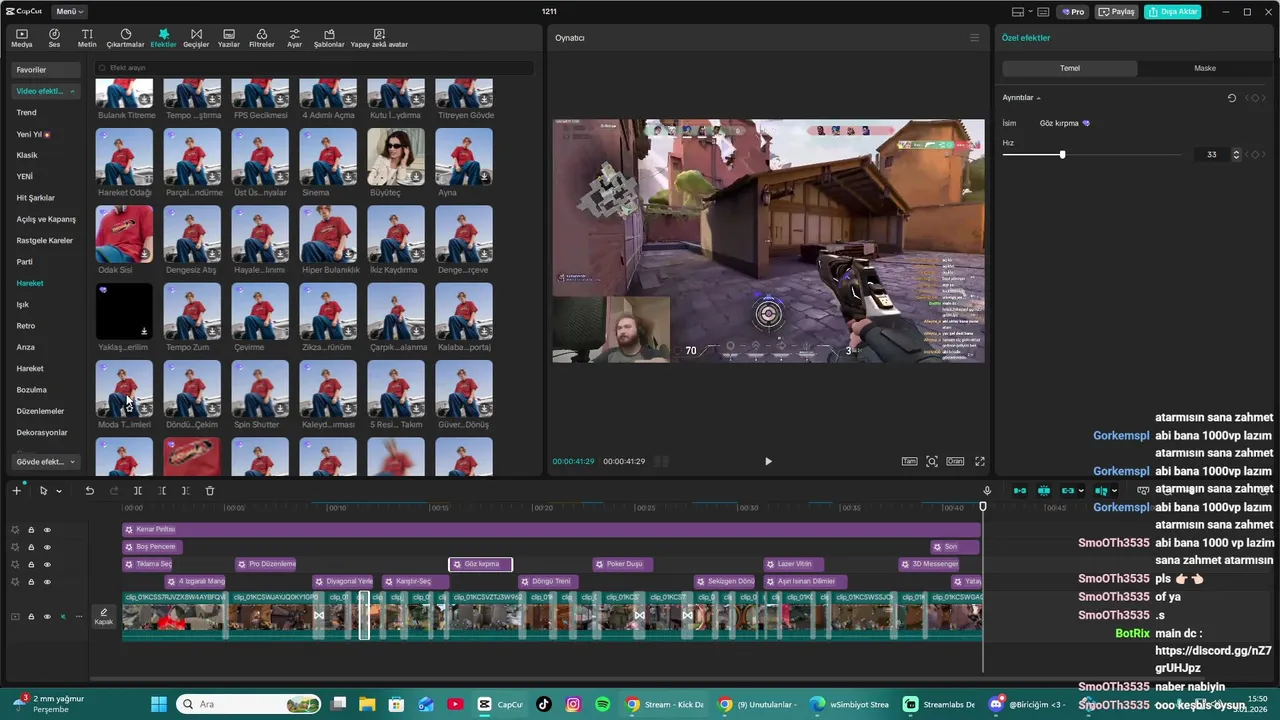1280x720 pixels.
Task: Click the Pro upgrade button
Action: [1074, 12]
